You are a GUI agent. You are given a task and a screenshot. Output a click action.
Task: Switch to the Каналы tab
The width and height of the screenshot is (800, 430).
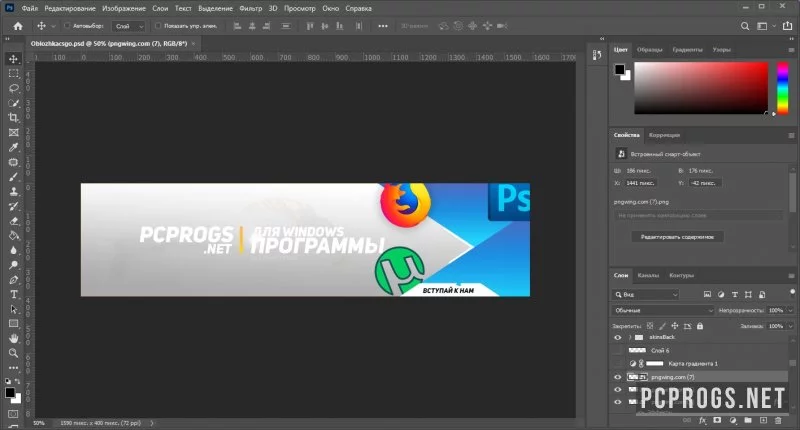pos(648,275)
